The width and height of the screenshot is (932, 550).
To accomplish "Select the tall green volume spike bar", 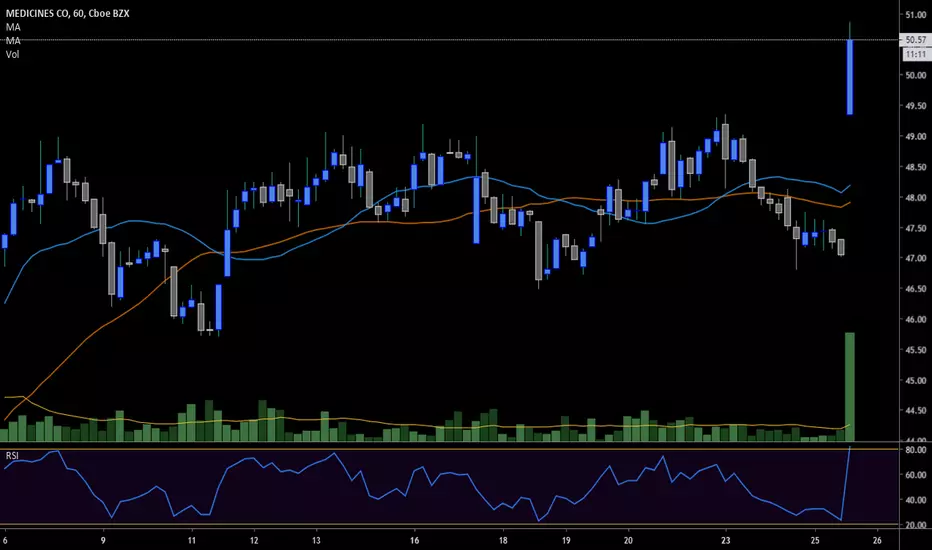I will [x=849, y=386].
